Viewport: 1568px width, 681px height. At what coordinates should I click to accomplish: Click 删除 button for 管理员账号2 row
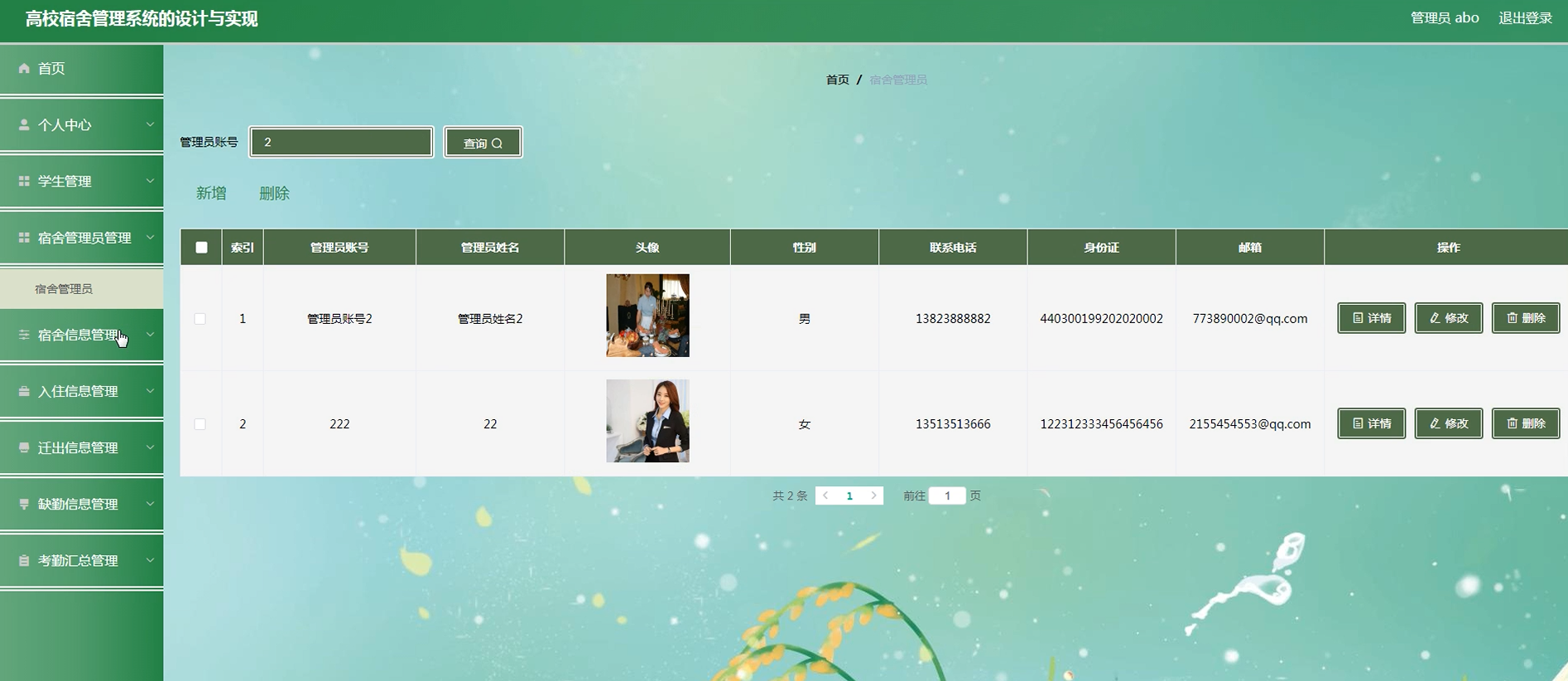pos(1525,318)
